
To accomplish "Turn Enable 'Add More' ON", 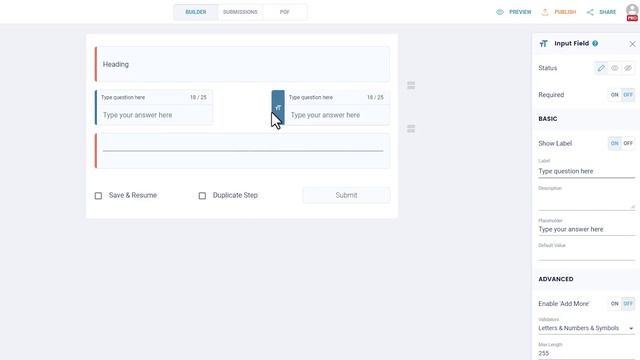I will 614,304.
